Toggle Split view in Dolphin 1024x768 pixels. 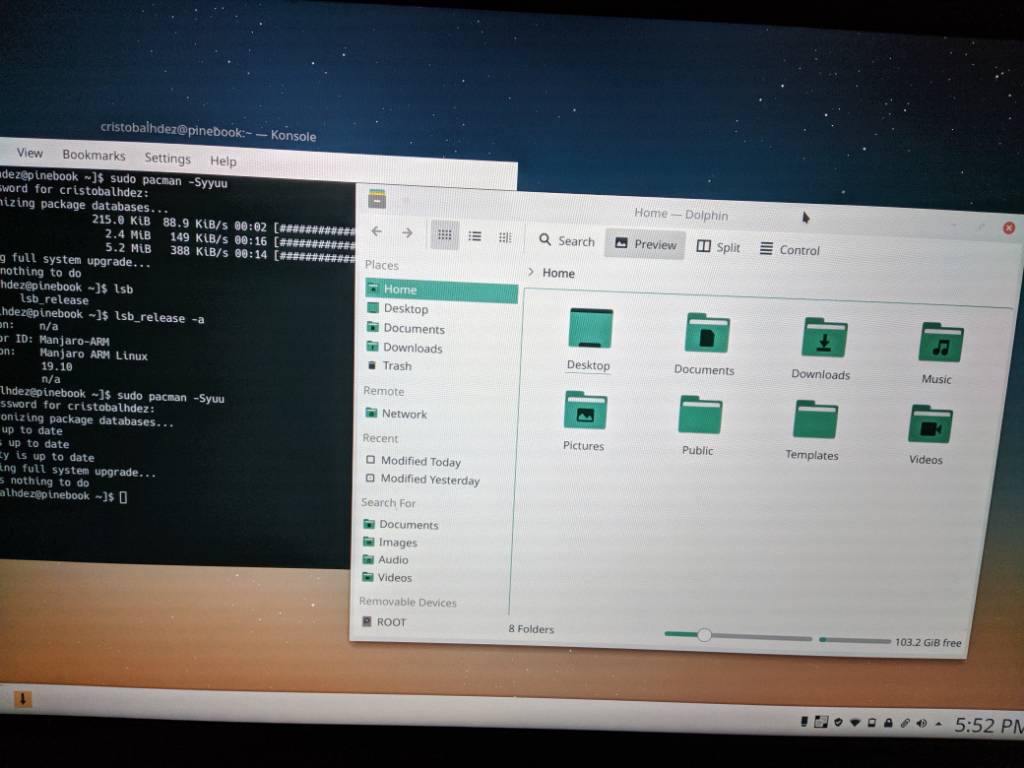click(718, 247)
